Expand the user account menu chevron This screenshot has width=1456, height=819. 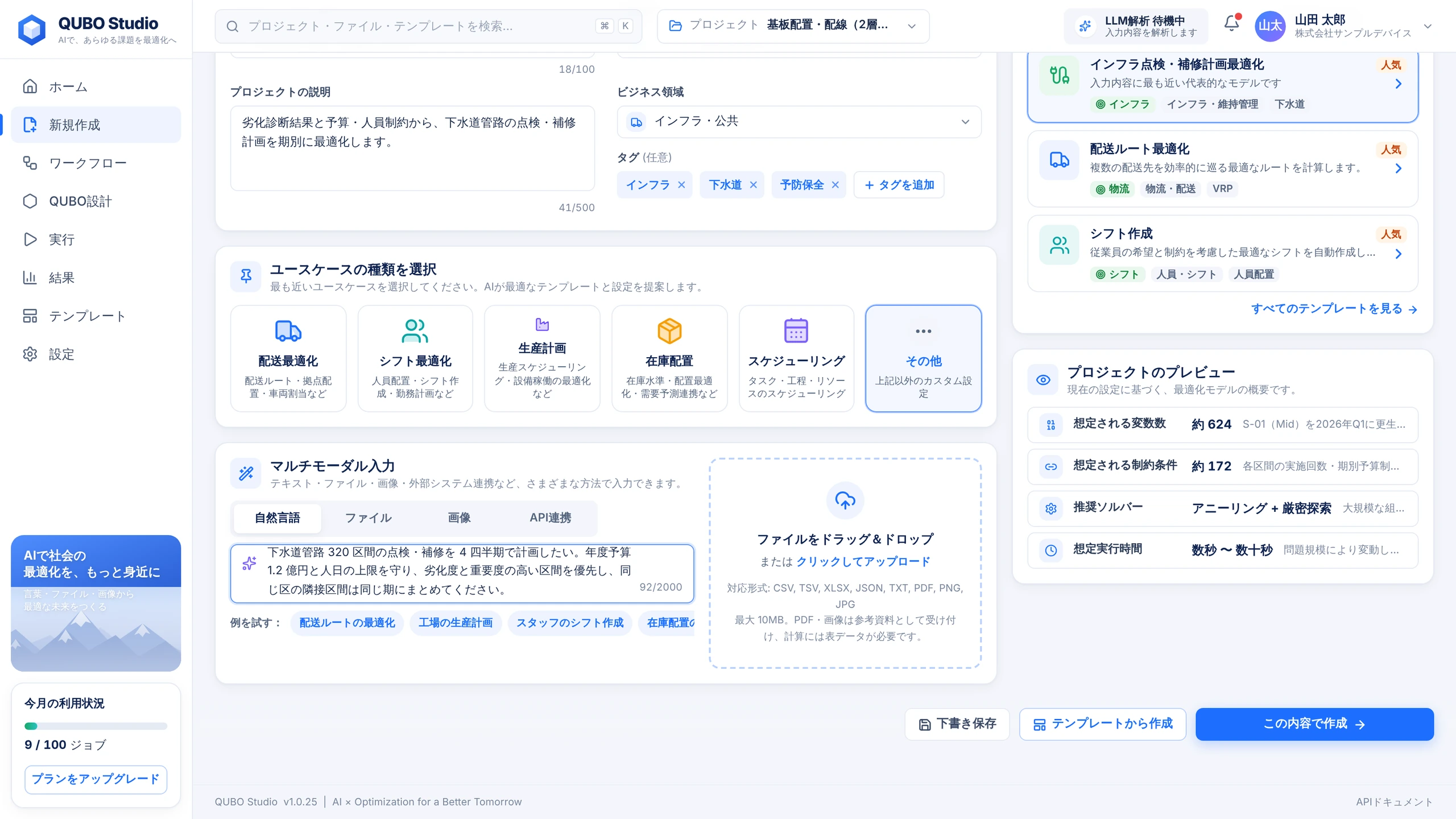click(x=1428, y=26)
